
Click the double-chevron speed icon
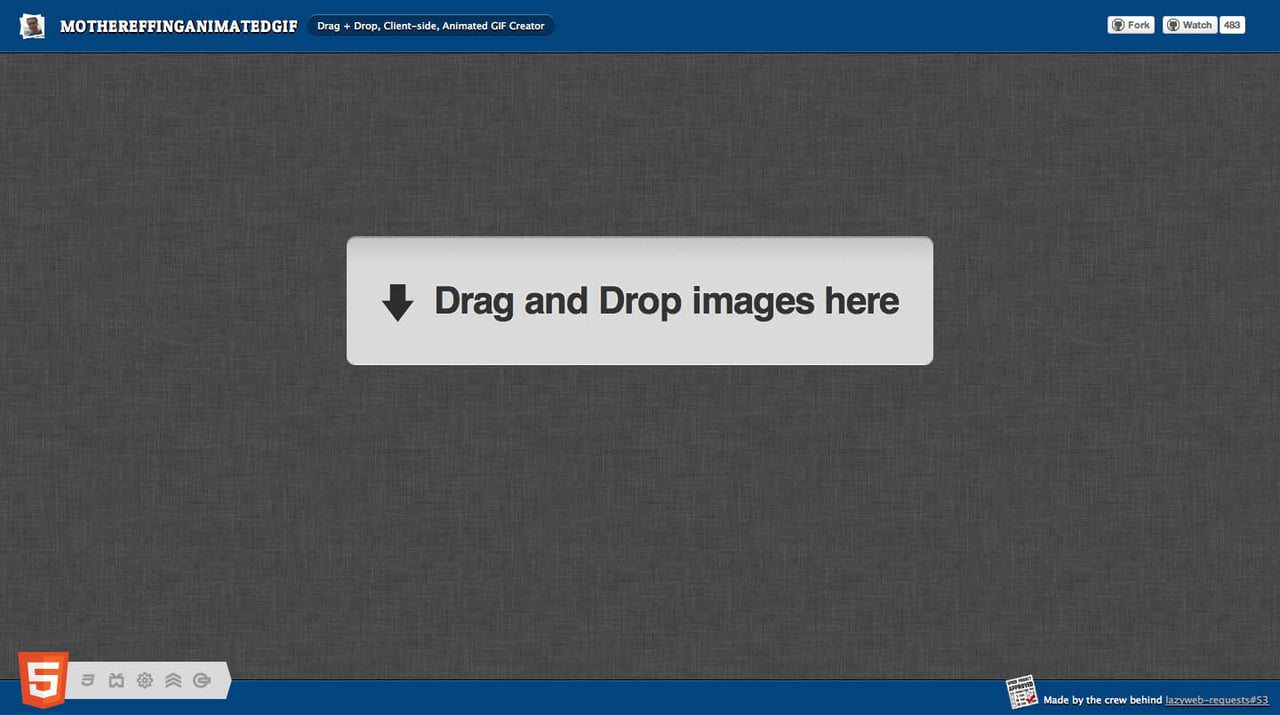[173, 680]
